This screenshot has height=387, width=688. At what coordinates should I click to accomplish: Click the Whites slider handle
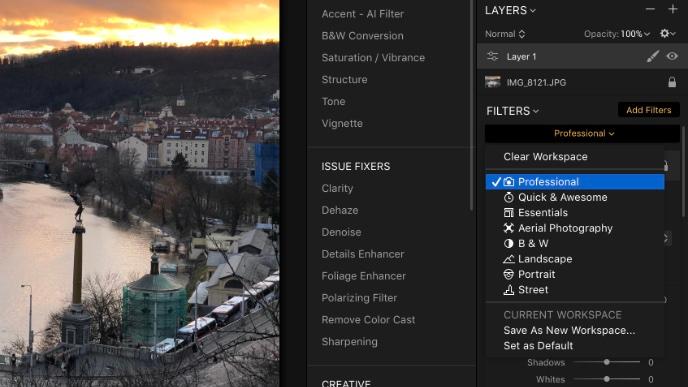click(606, 379)
